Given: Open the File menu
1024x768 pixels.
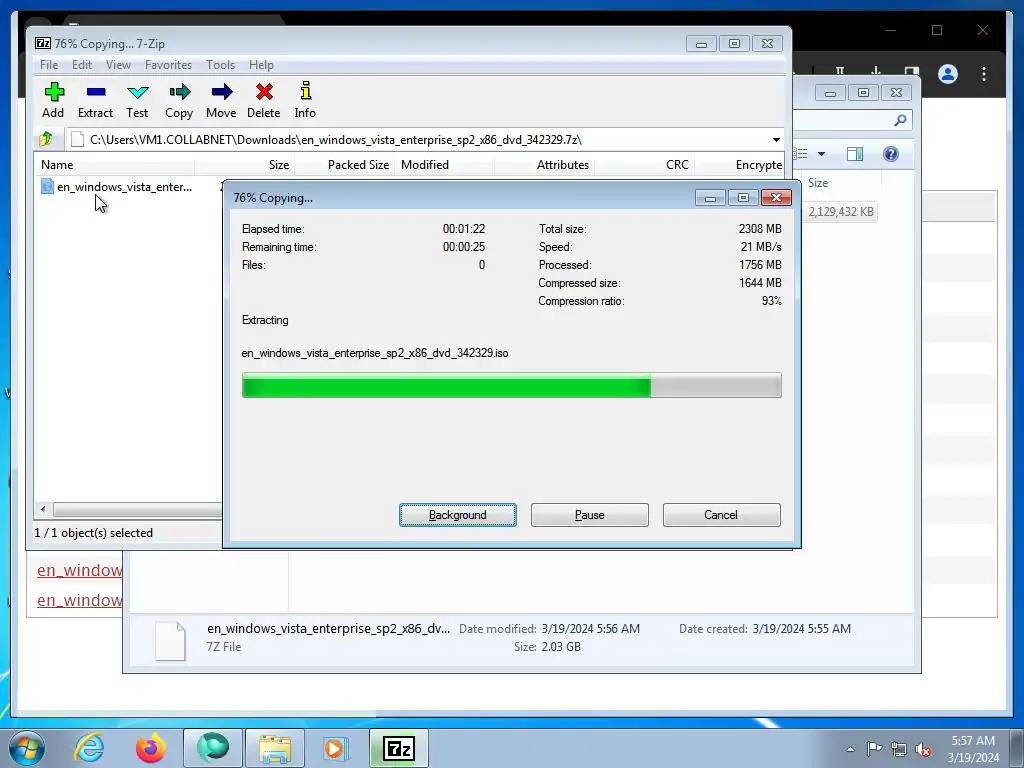Looking at the screenshot, I should (x=49, y=65).
